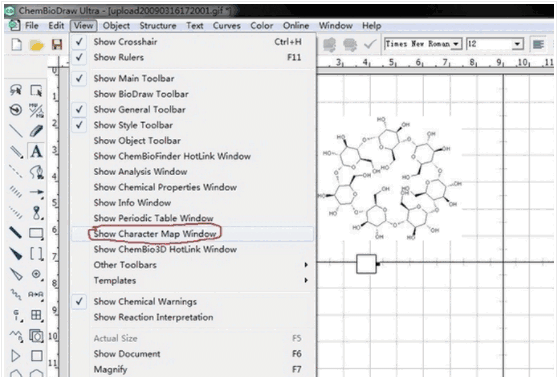The height and width of the screenshot is (377, 557).
Task: Choose Show Document menu entry
Action: pyautogui.click(x=193, y=354)
